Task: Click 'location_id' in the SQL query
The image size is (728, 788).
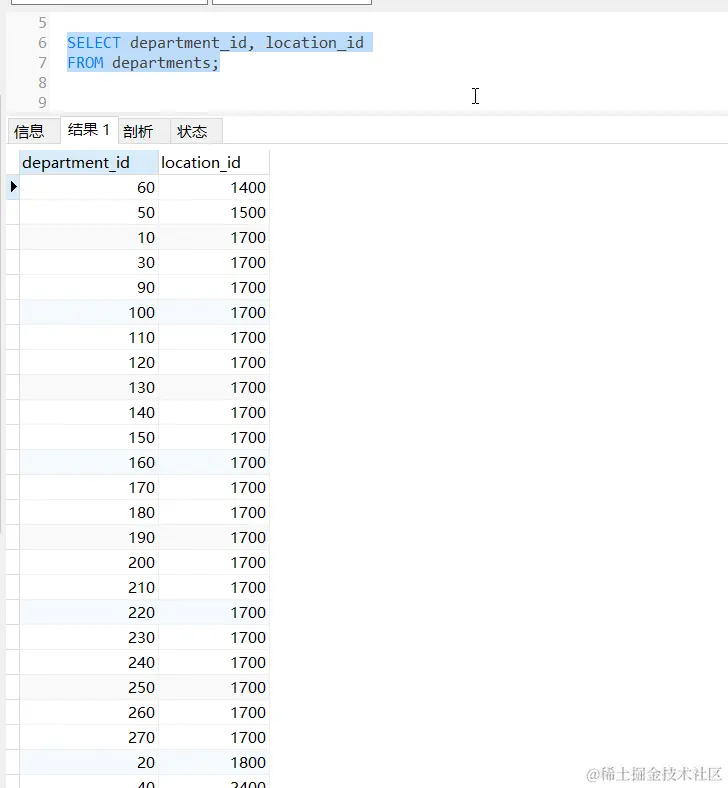Action: (315, 43)
